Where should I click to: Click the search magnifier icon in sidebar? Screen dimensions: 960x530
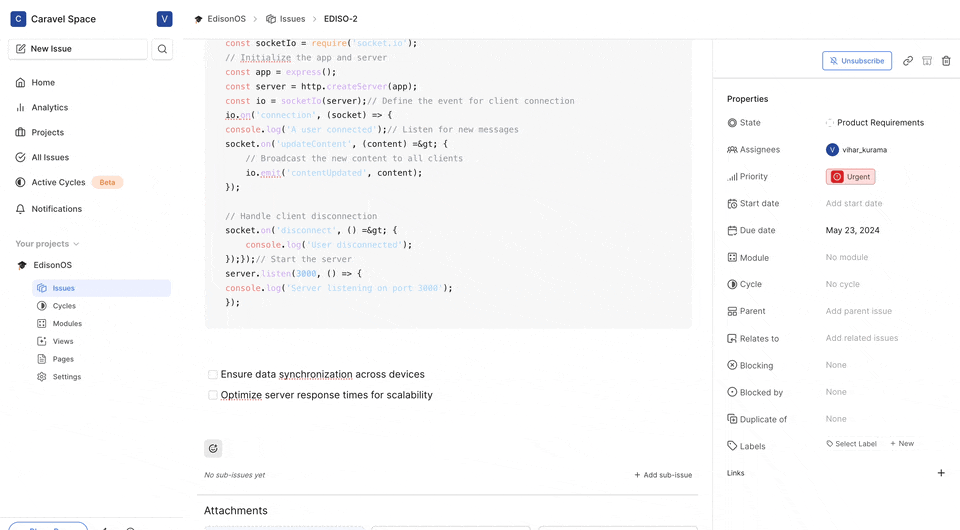(x=162, y=49)
